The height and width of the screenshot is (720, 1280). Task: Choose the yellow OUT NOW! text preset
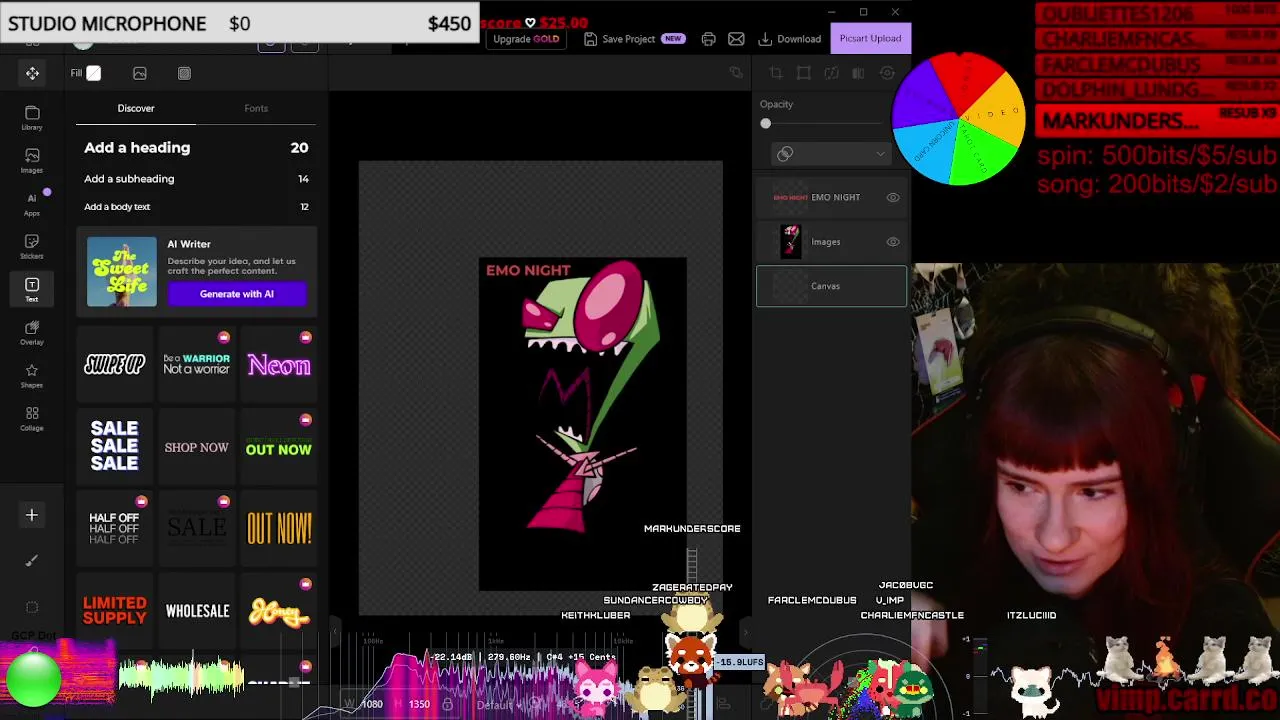coord(279,529)
